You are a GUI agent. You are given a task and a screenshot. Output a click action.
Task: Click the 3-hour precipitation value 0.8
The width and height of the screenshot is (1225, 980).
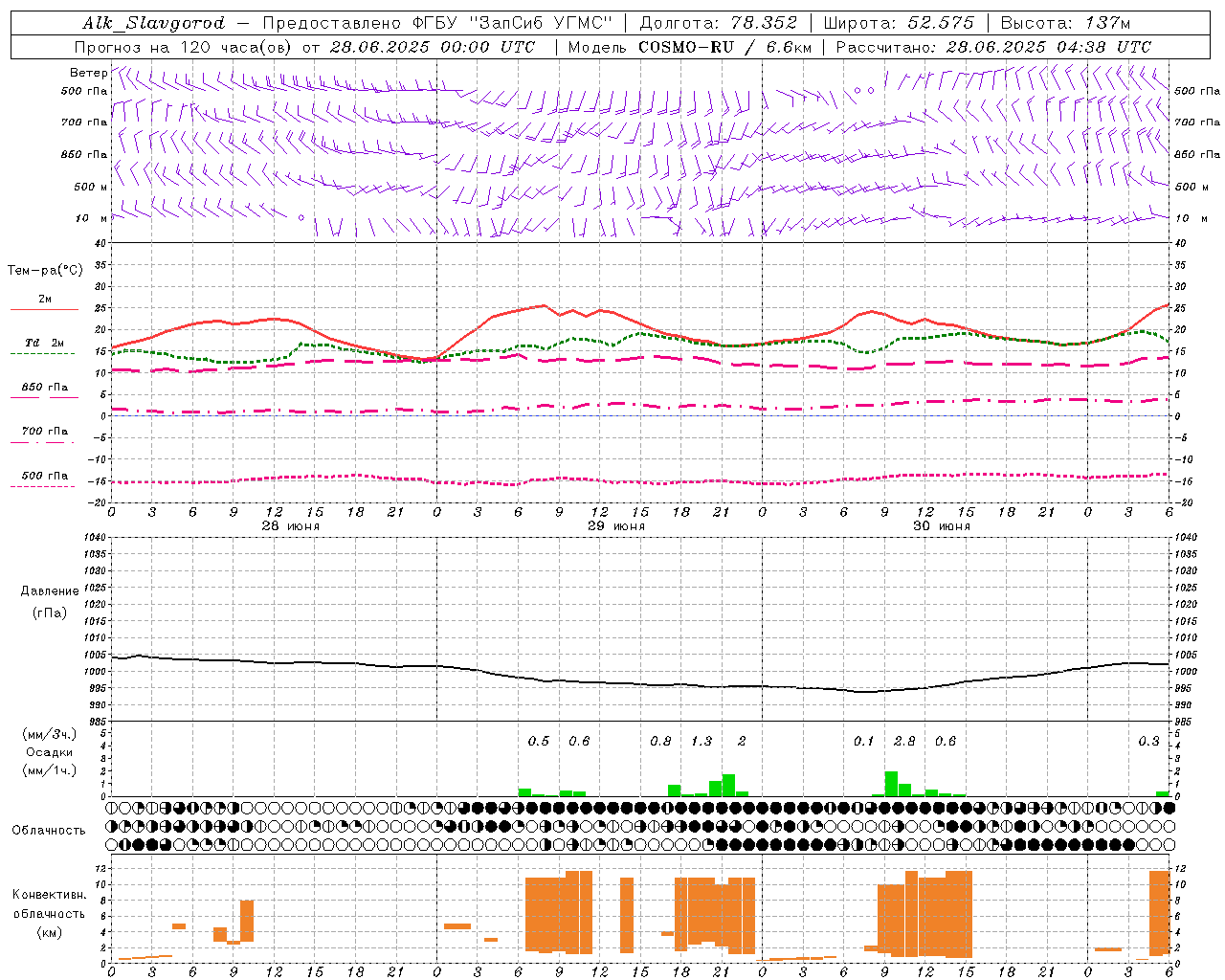click(660, 741)
